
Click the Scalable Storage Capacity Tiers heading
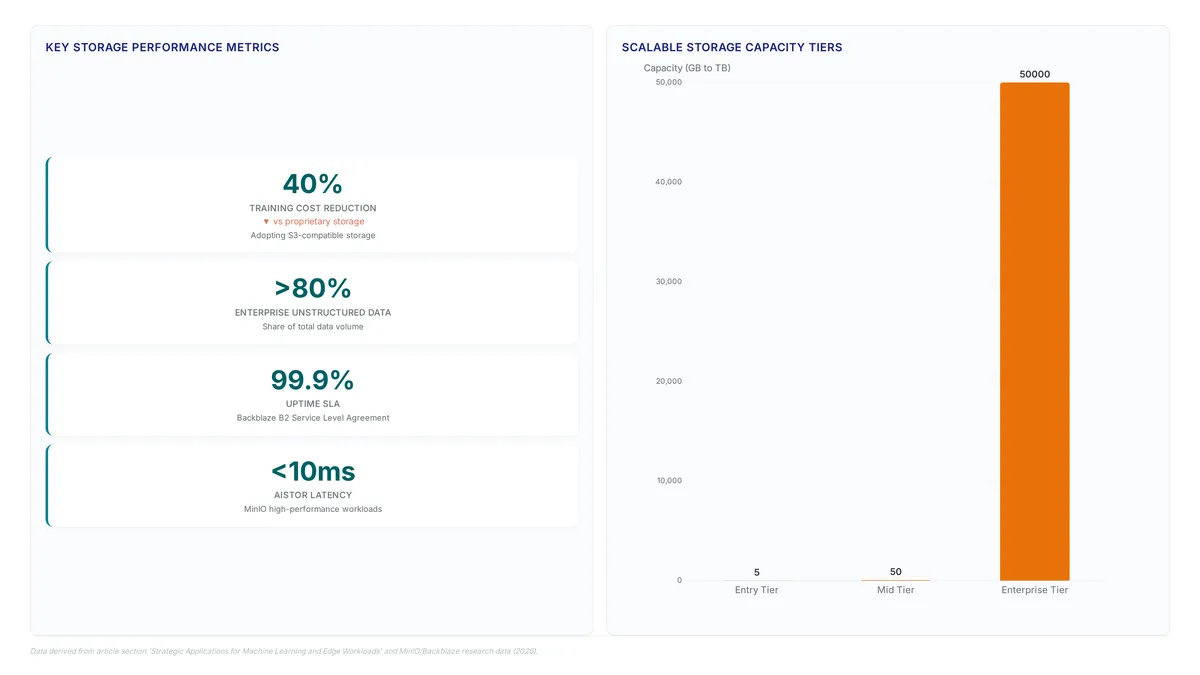[732, 47]
